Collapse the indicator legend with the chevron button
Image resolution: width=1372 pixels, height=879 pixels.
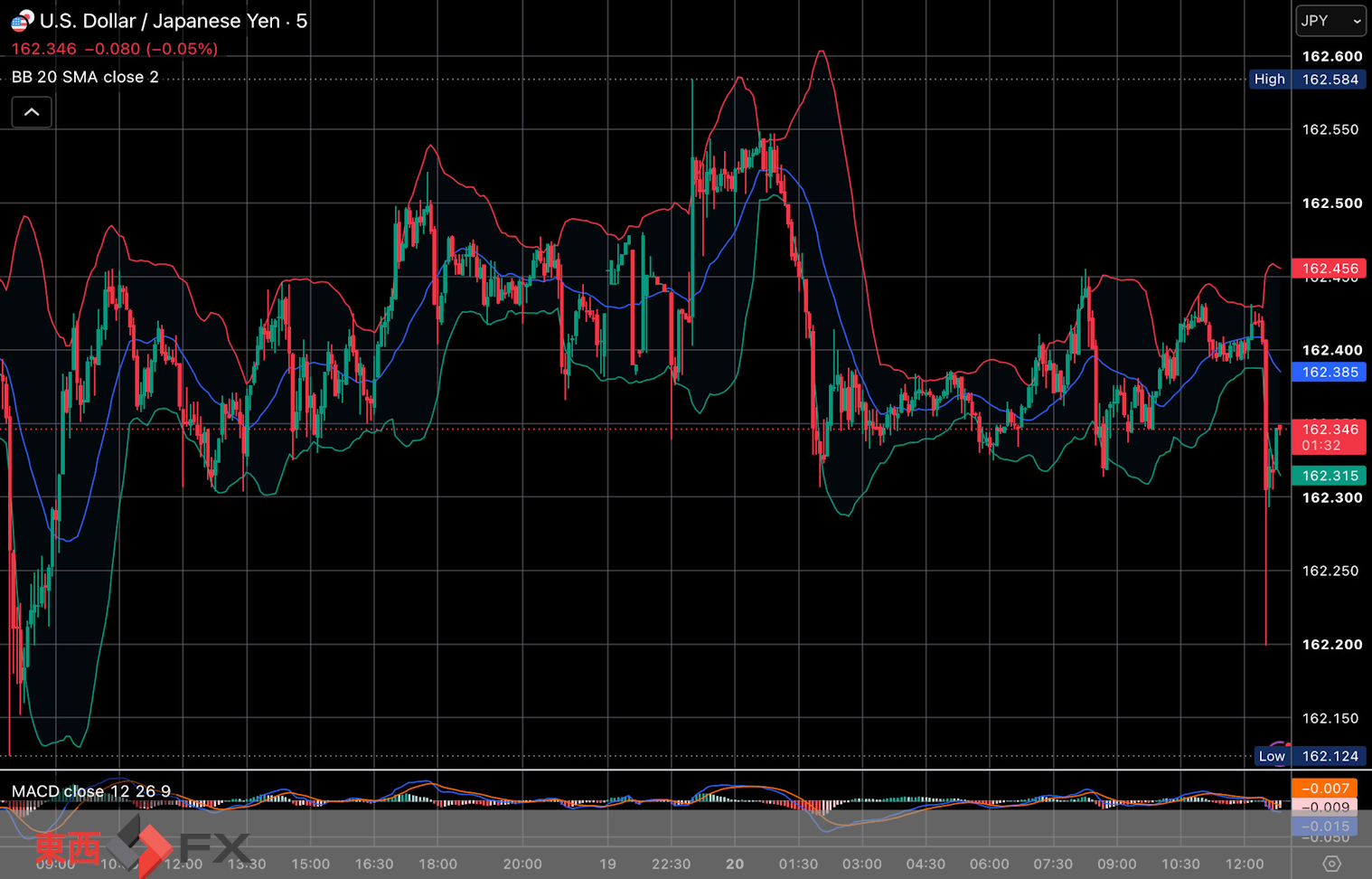pyautogui.click(x=32, y=112)
